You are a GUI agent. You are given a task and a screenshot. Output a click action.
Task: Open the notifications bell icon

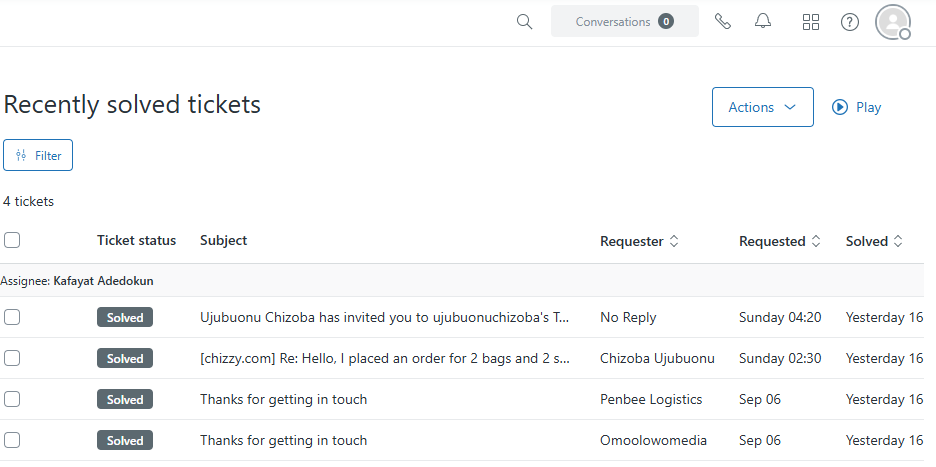click(763, 21)
